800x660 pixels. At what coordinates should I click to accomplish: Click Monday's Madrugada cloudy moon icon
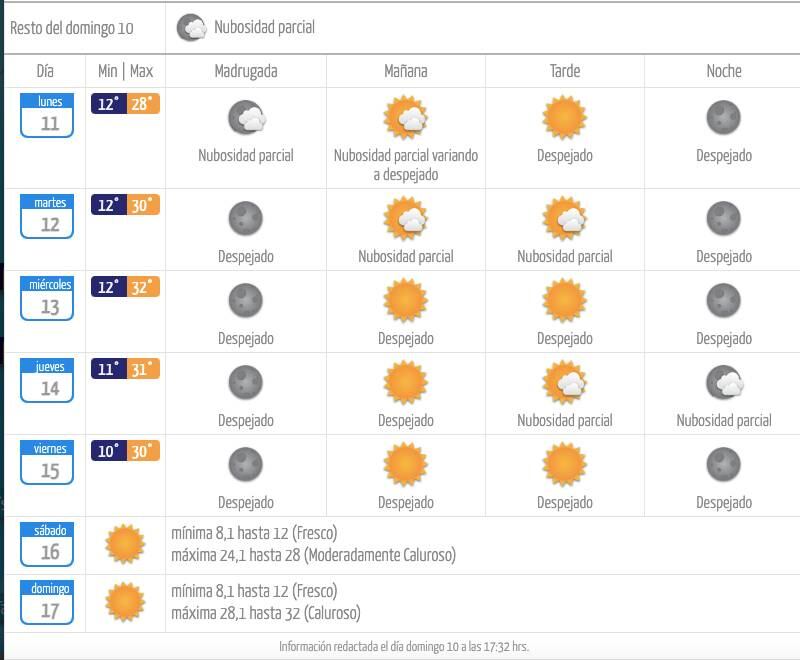[x=246, y=118]
